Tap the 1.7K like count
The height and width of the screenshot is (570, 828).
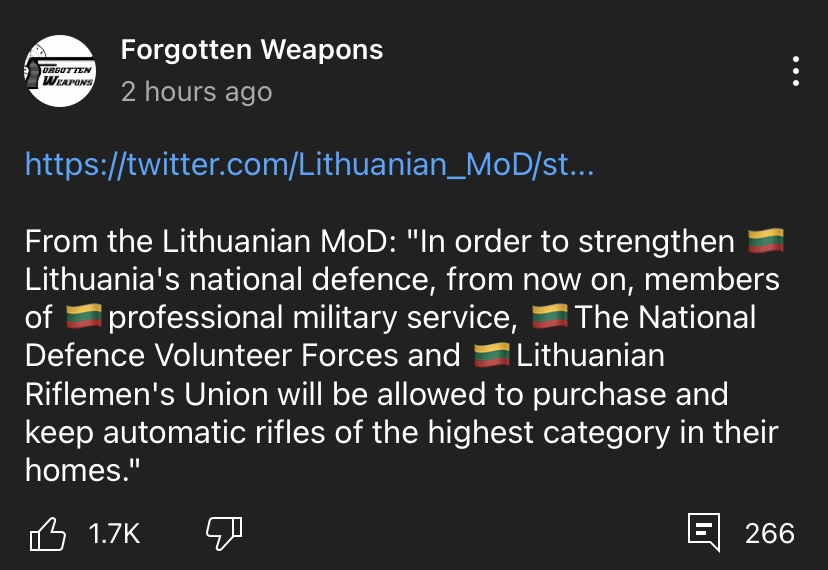pos(115,534)
